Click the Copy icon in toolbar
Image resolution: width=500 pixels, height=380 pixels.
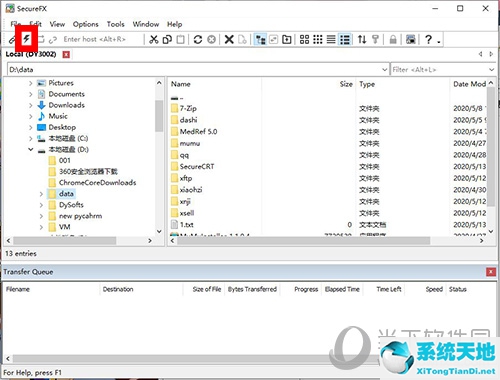(x=167, y=39)
